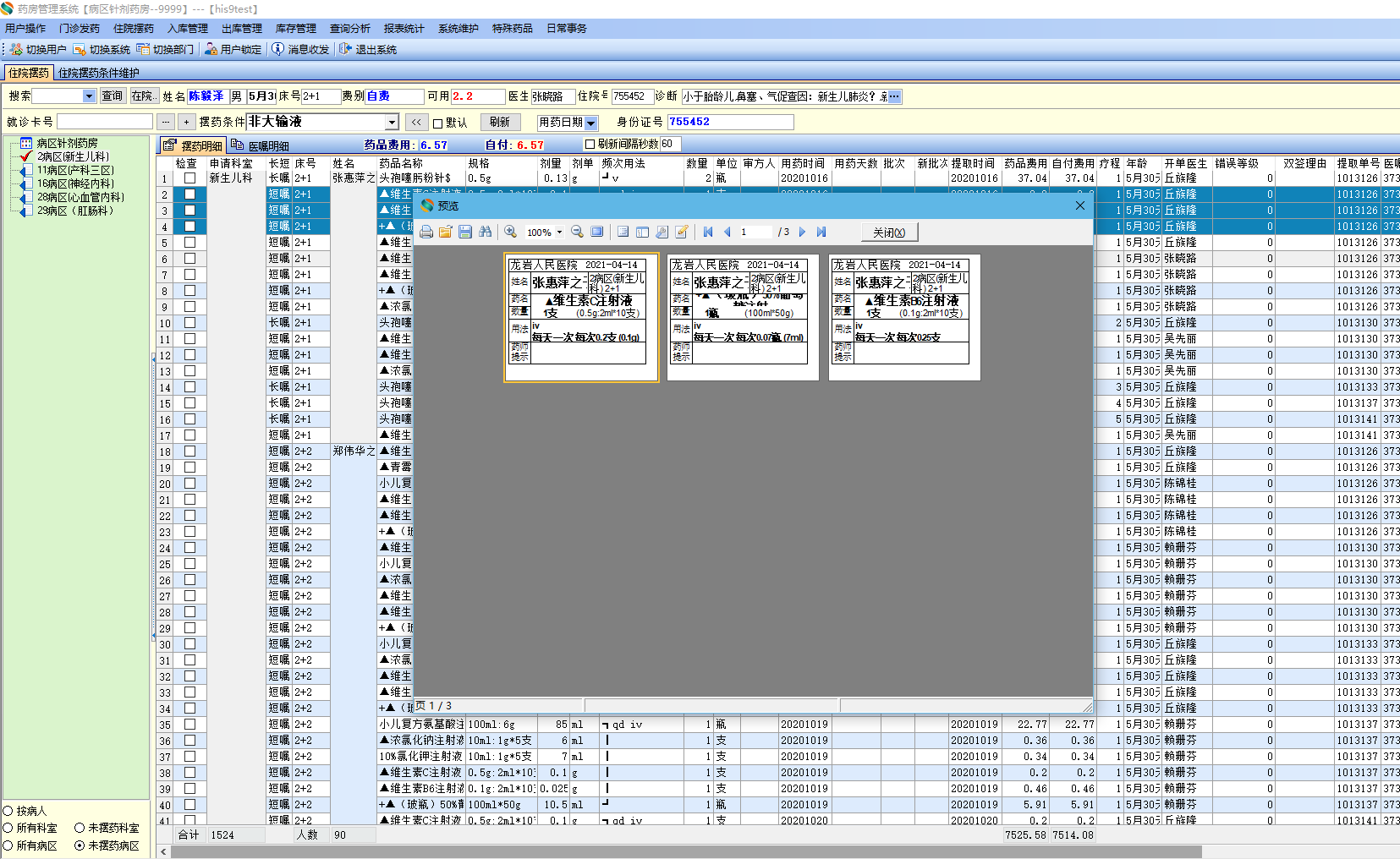Toggle the 刷新间隔秒数 checkbox

point(590,144)
